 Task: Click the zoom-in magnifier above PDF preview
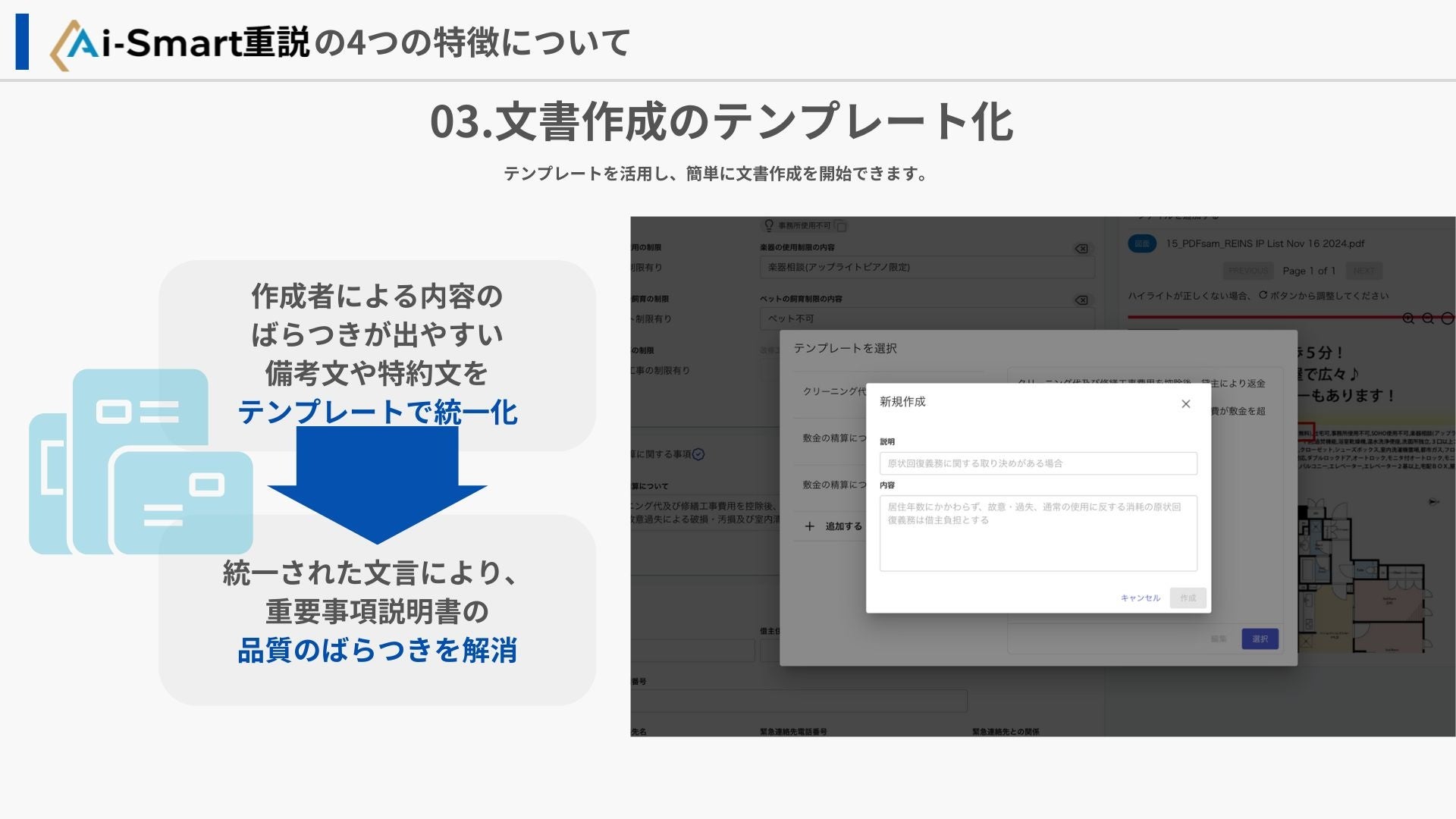(x=1408, y=318)
